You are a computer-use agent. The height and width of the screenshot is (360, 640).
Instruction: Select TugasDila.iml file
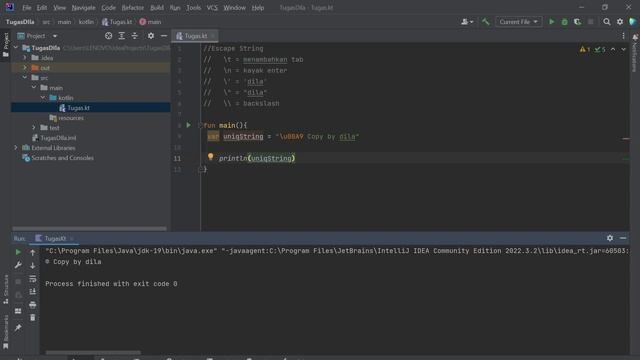58,138
